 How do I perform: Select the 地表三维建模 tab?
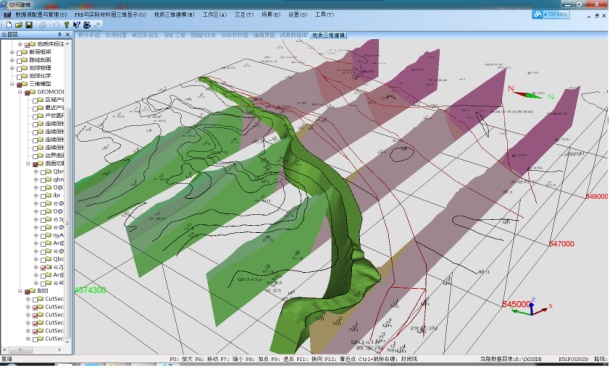coord(328,35)
